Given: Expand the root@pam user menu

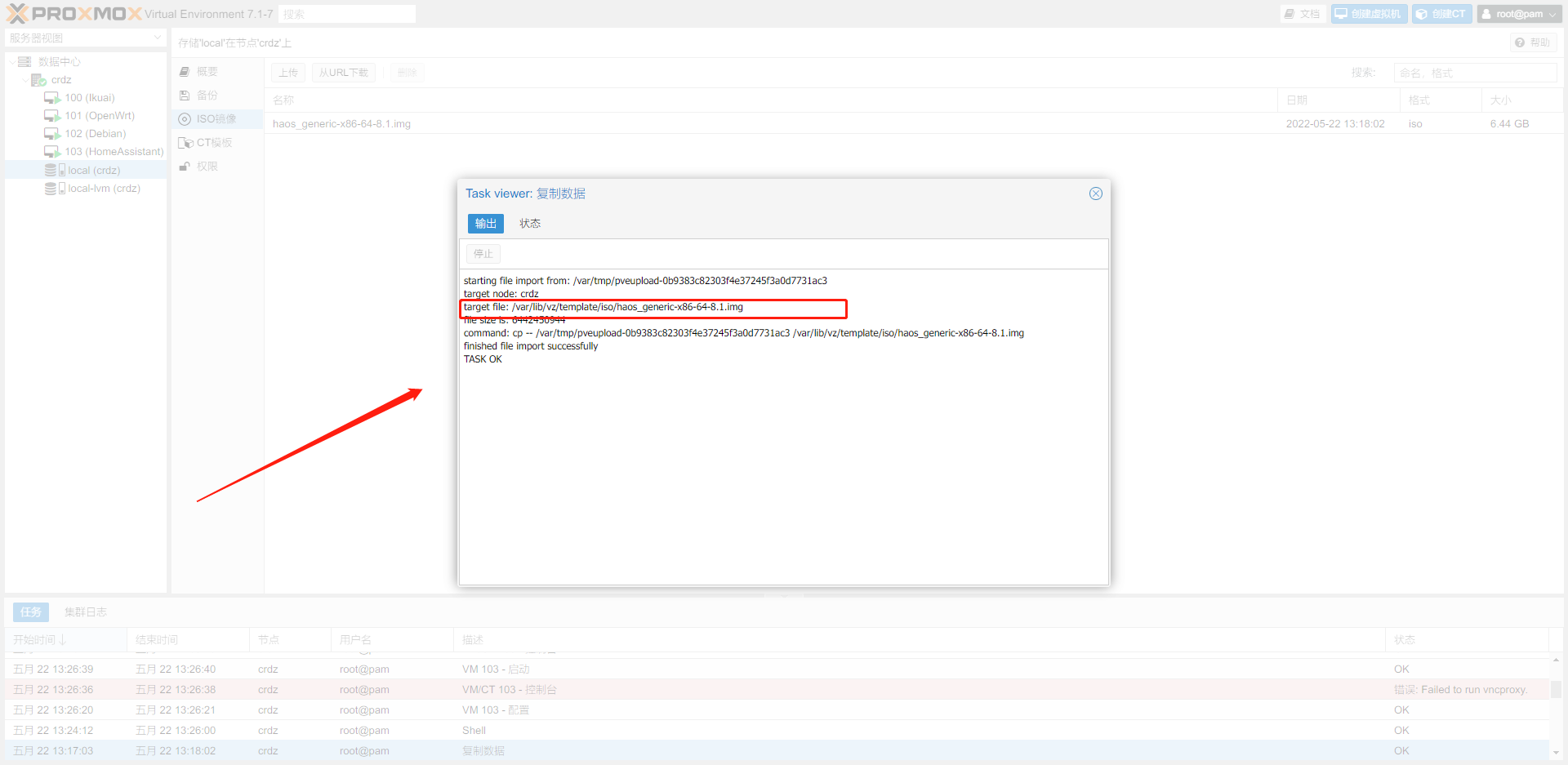Looking at the screenshot, I should pyautogui.click(x=1519, y=14).
